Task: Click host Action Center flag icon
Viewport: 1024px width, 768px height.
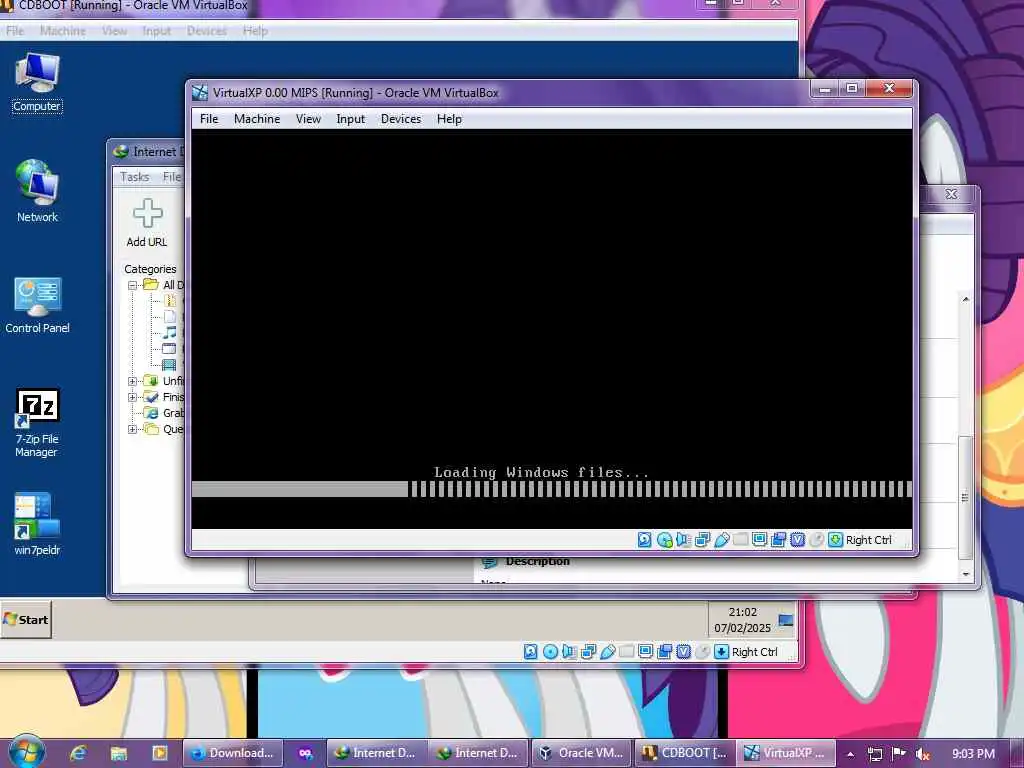Action: coord(899,754)
